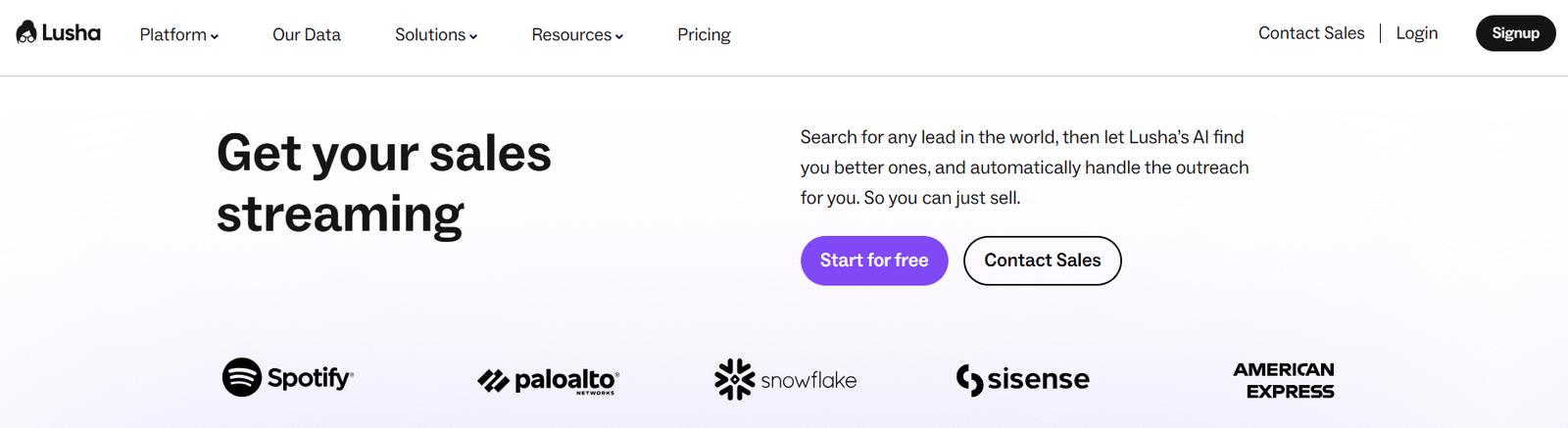Click the Lusha mascot logo icon
Screen dimensions: 1568x428
pos(26,32)
